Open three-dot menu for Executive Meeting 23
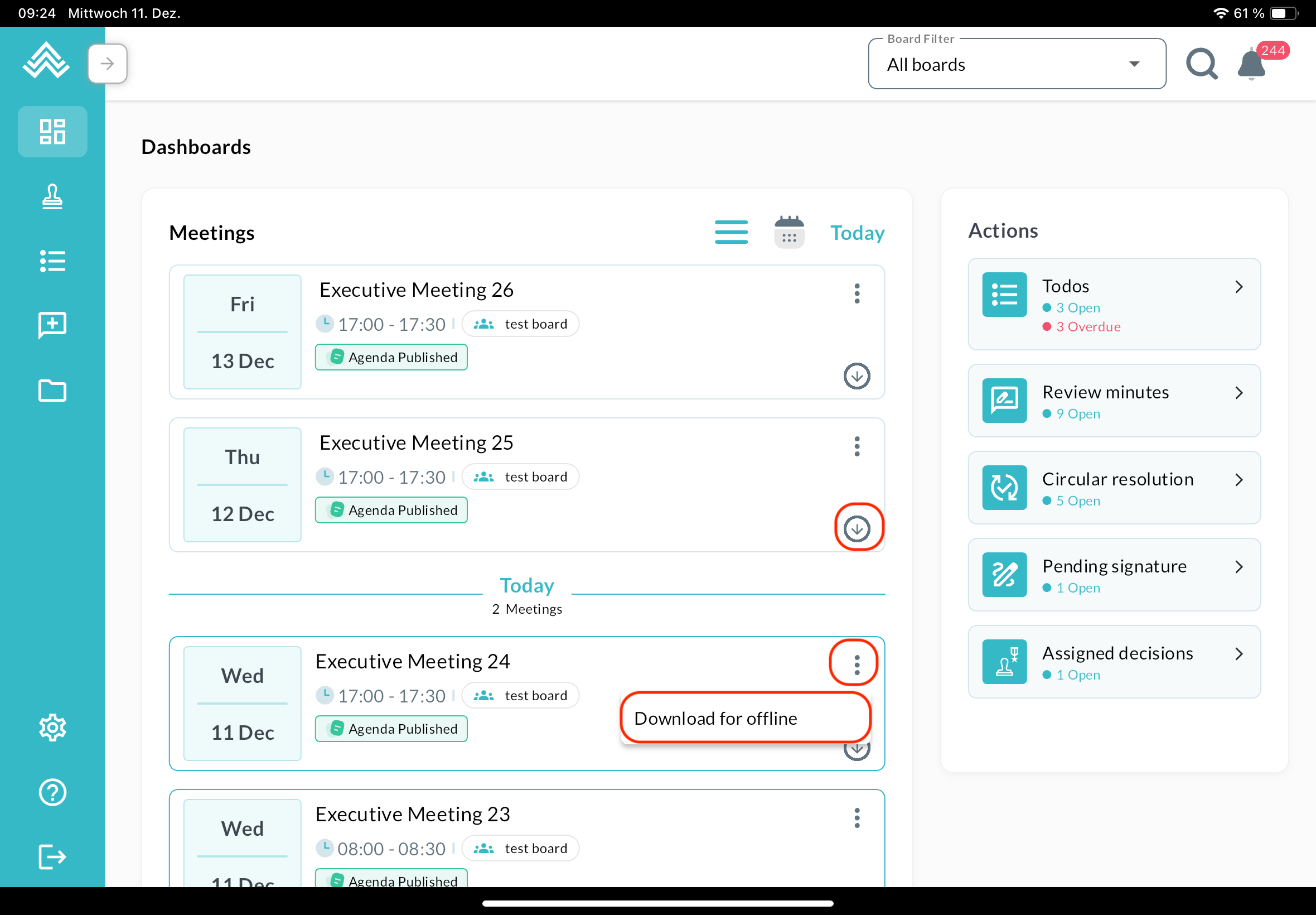Viewport: 1316px width, 915px height. (x=857, y=818)
